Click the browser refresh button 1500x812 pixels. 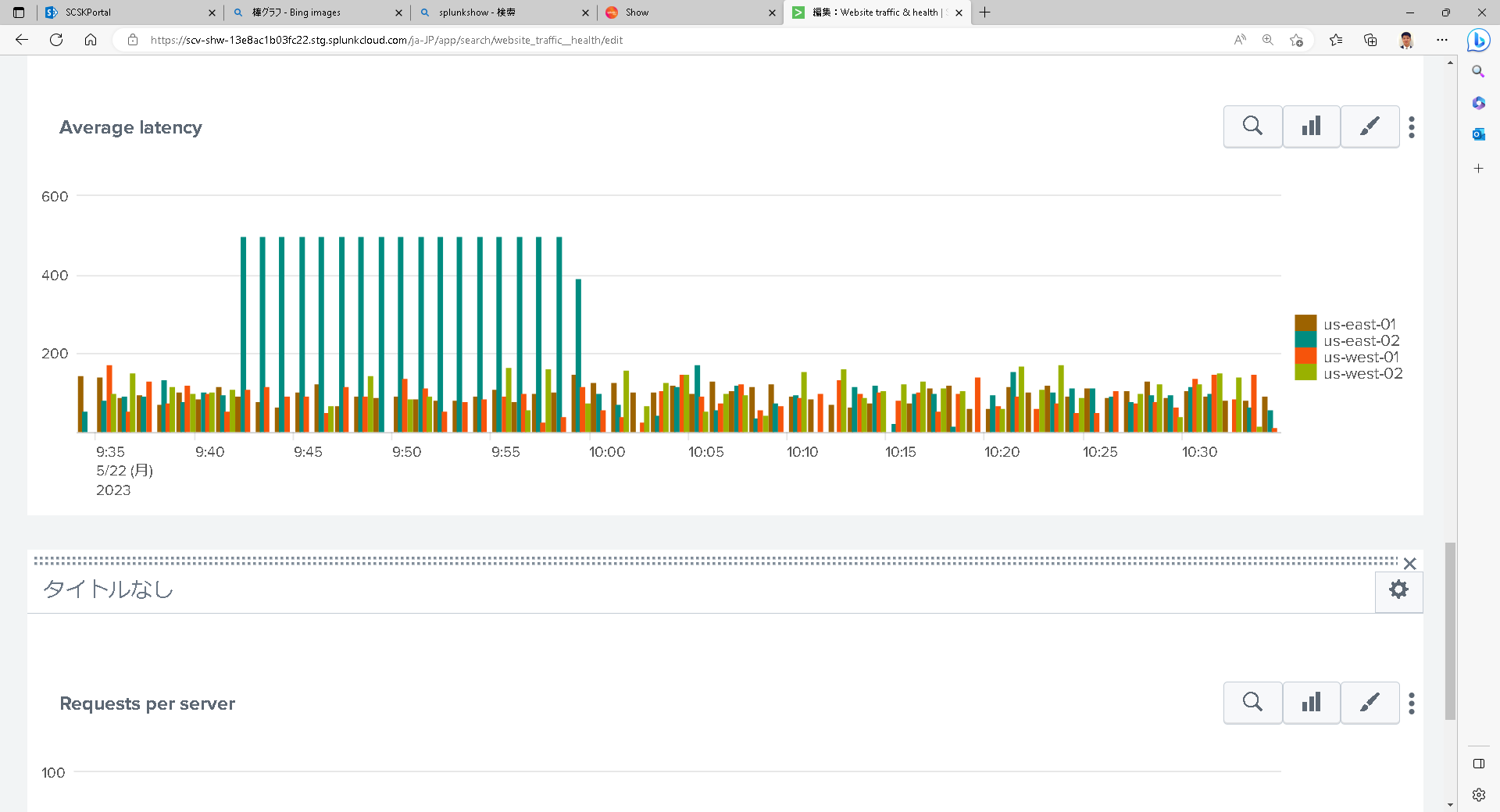(x=56, y=40)
